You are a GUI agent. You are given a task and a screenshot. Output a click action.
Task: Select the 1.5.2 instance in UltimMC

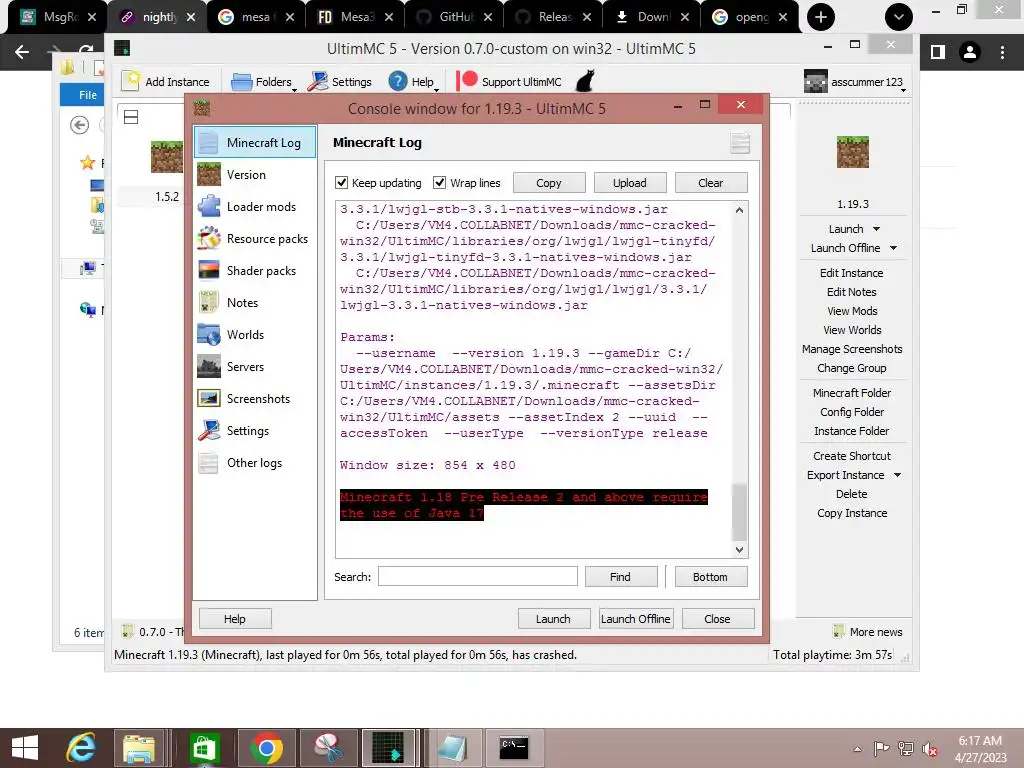coord(167,172)
